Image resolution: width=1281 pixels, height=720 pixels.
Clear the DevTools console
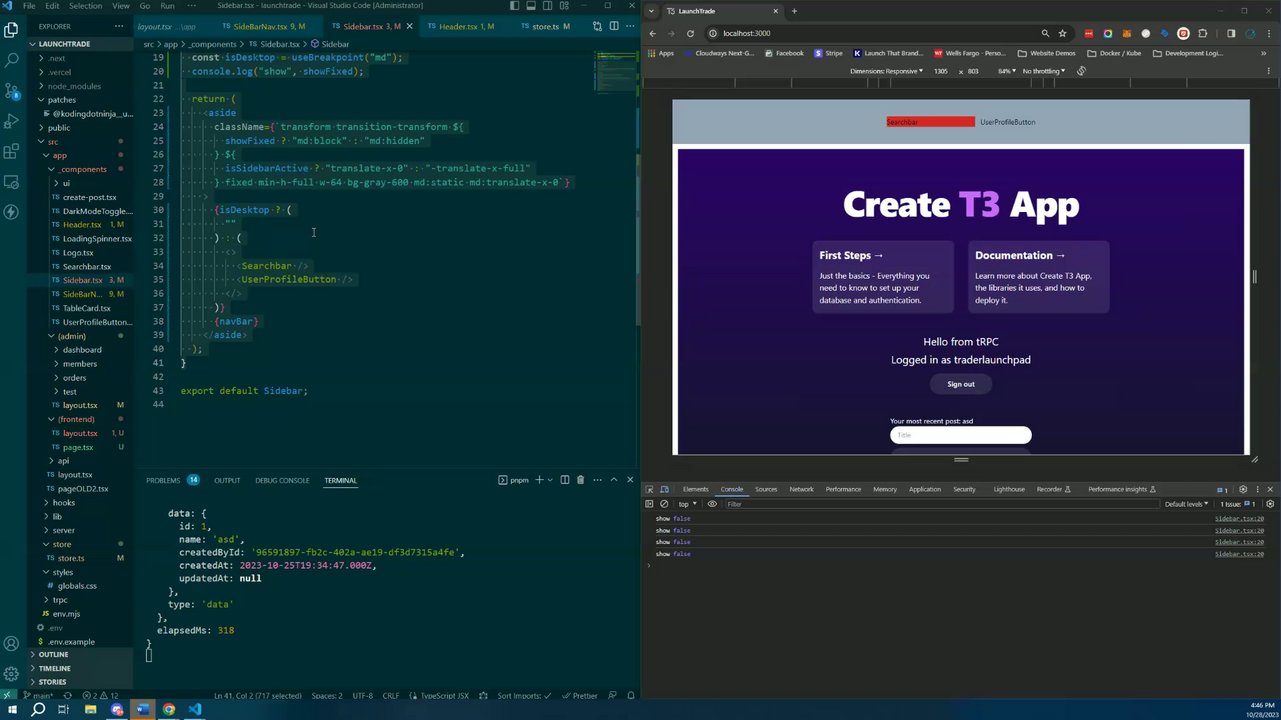(x=664, y=504)
